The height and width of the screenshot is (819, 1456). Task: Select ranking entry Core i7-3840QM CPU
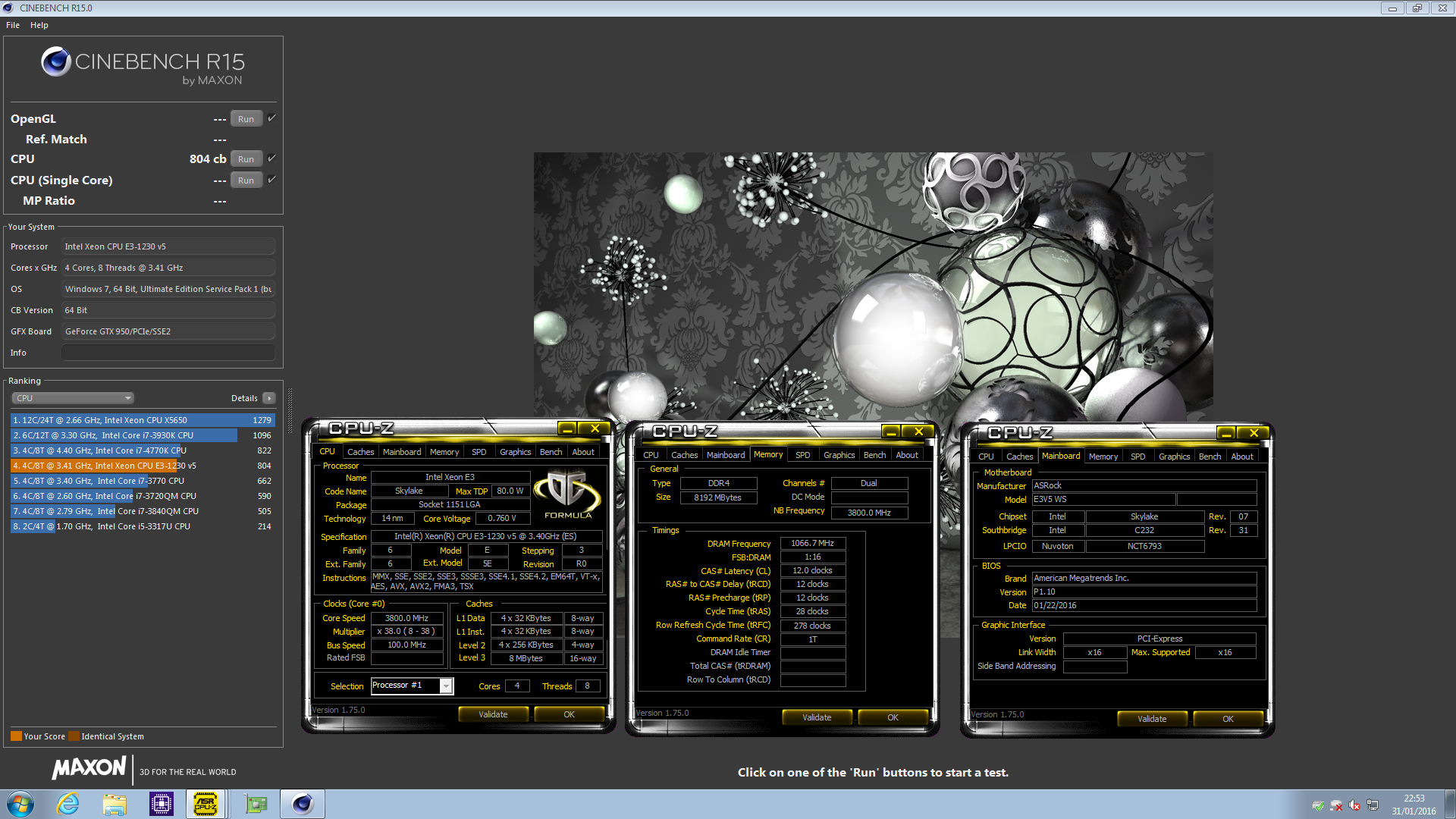pyautogui.click(x=143, y=511)
